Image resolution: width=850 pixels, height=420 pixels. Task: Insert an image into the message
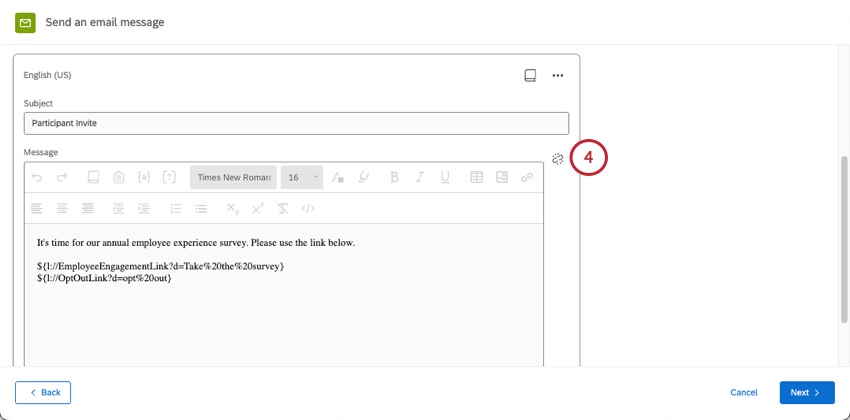click(502, 177)
